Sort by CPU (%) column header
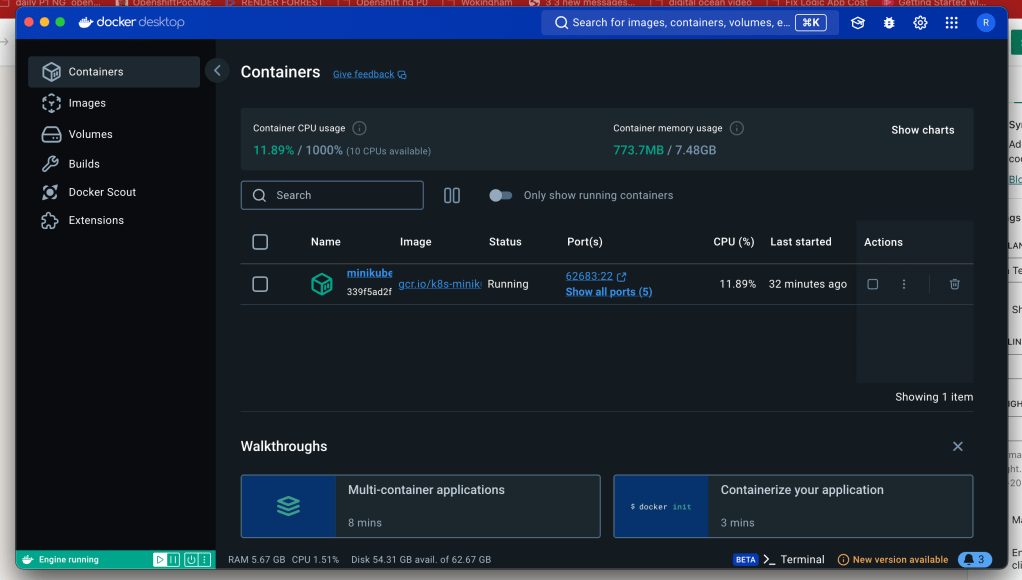The width and height of the screenshot is (1022, 580). pos(733,242)
